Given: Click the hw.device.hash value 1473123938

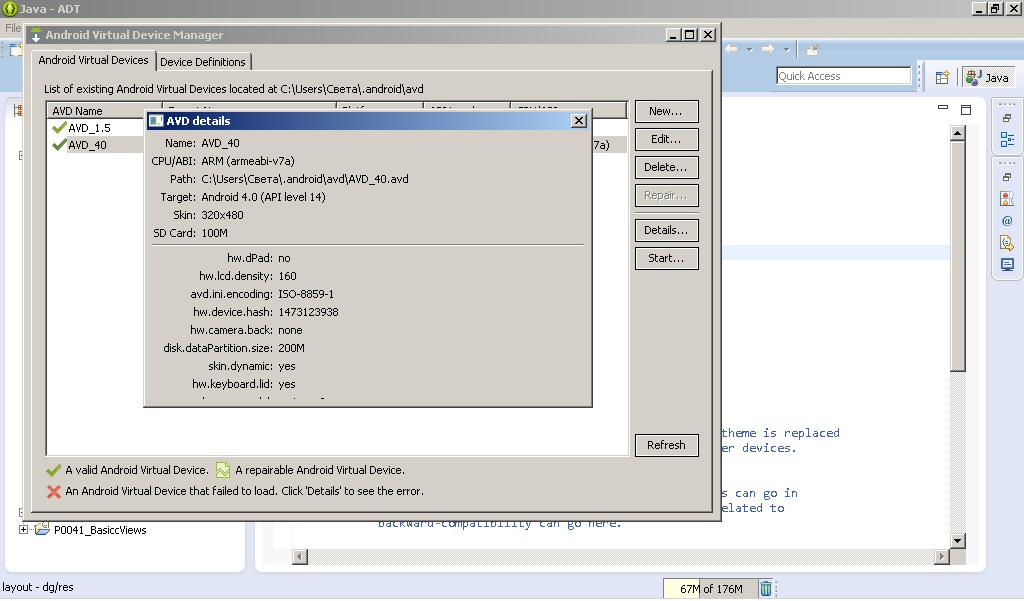Looking at the screenshot, I should [x=308, y=312].
